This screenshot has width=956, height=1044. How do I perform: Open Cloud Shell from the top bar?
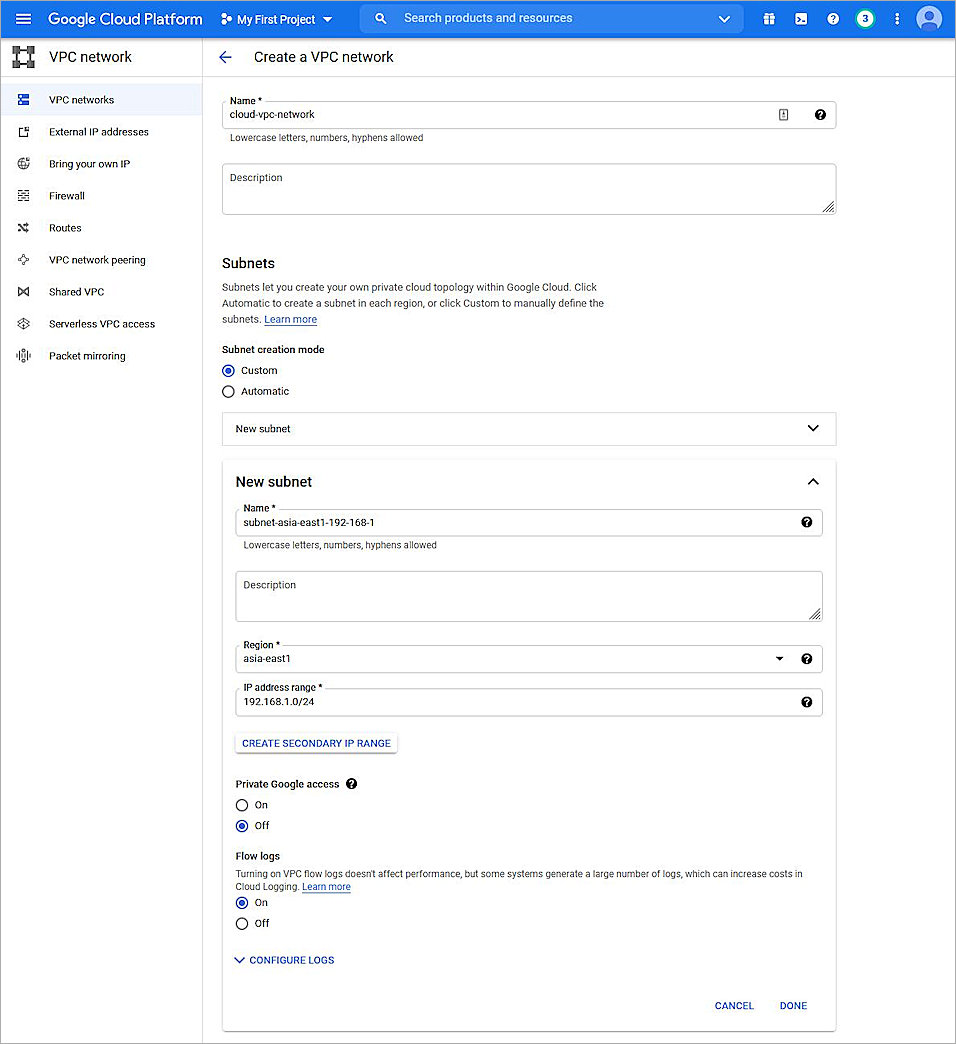[801, 18]
